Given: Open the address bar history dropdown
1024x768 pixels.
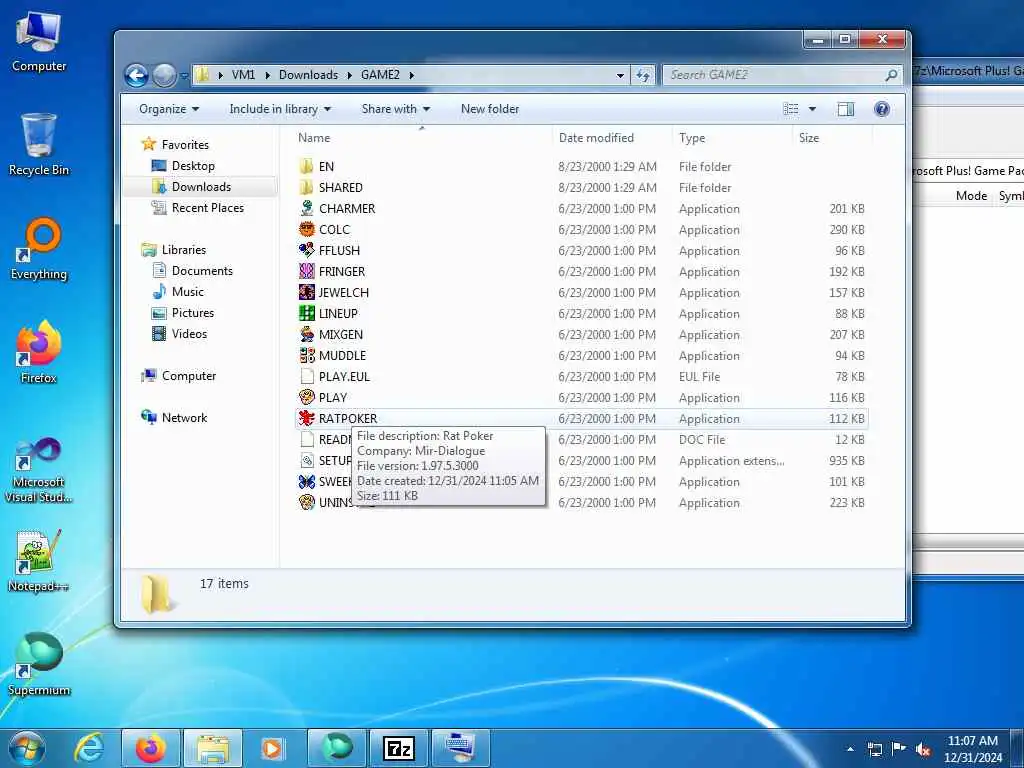Looking at the screenshot, I should tap(620, 75).
